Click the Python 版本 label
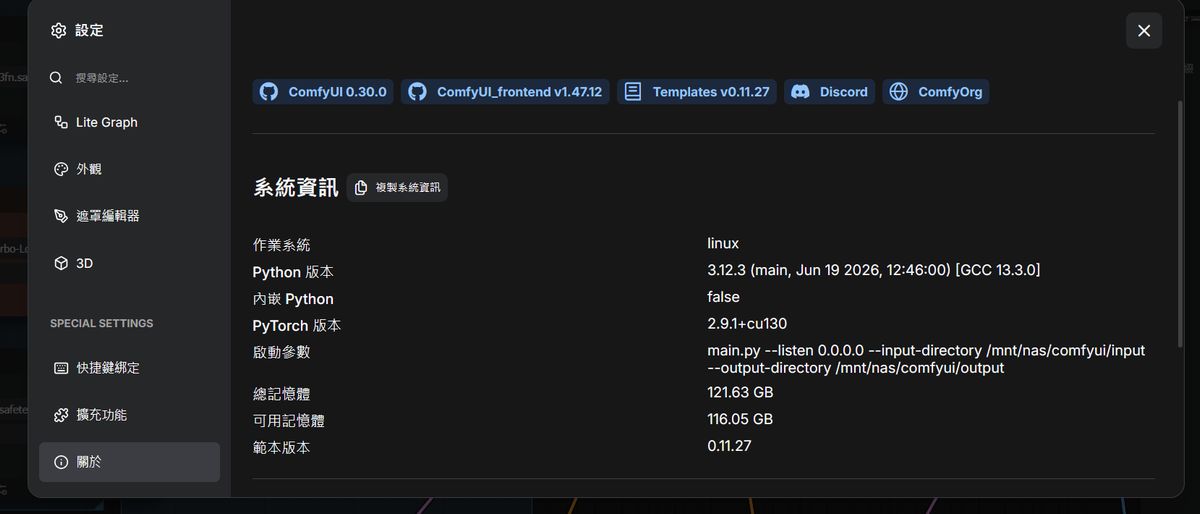The width and height of the screenshot is (1200, 514). pyautogui.click(x=293, y=272)
